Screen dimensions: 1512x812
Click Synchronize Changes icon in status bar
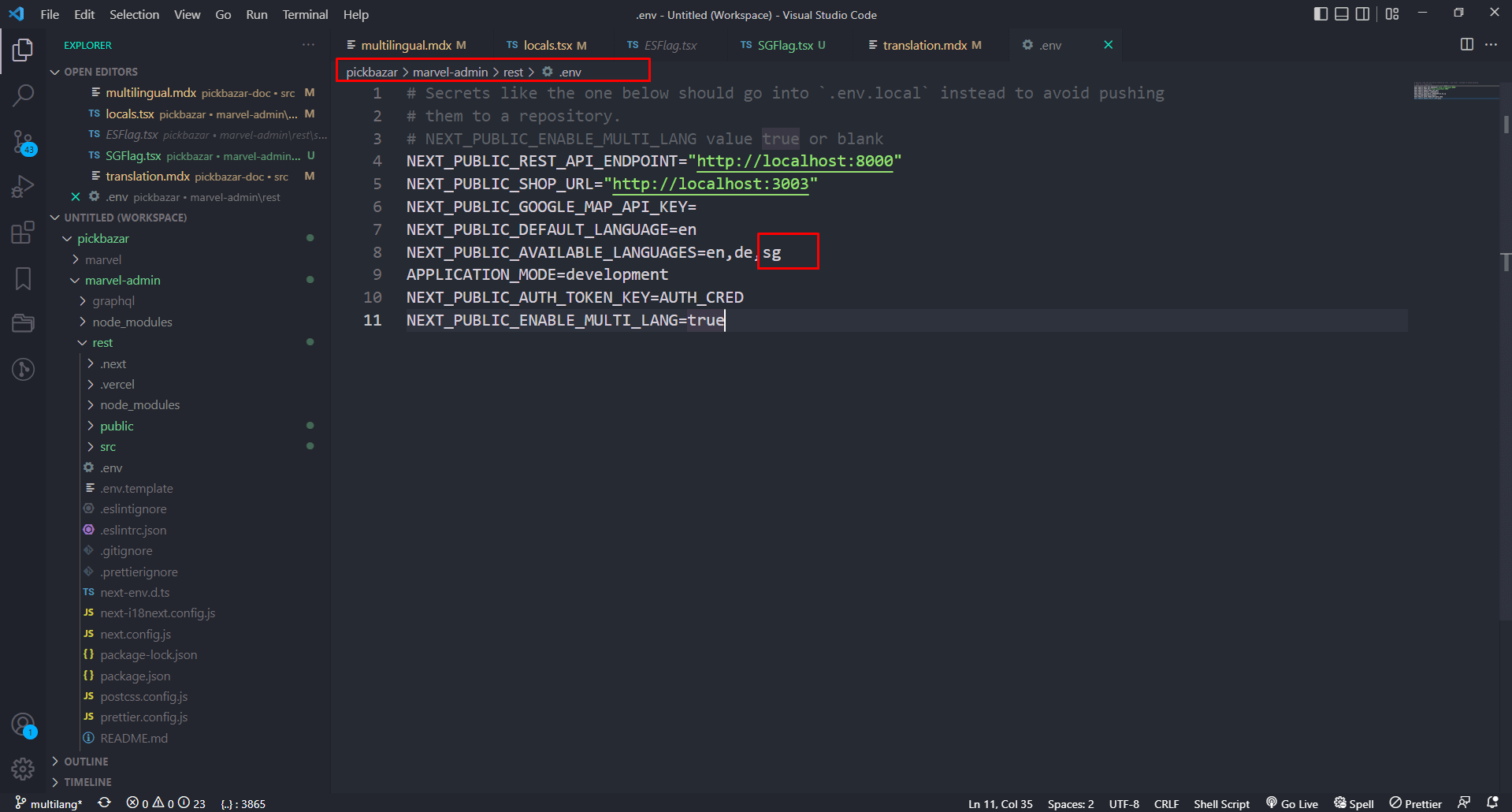[x=104, y=803]
